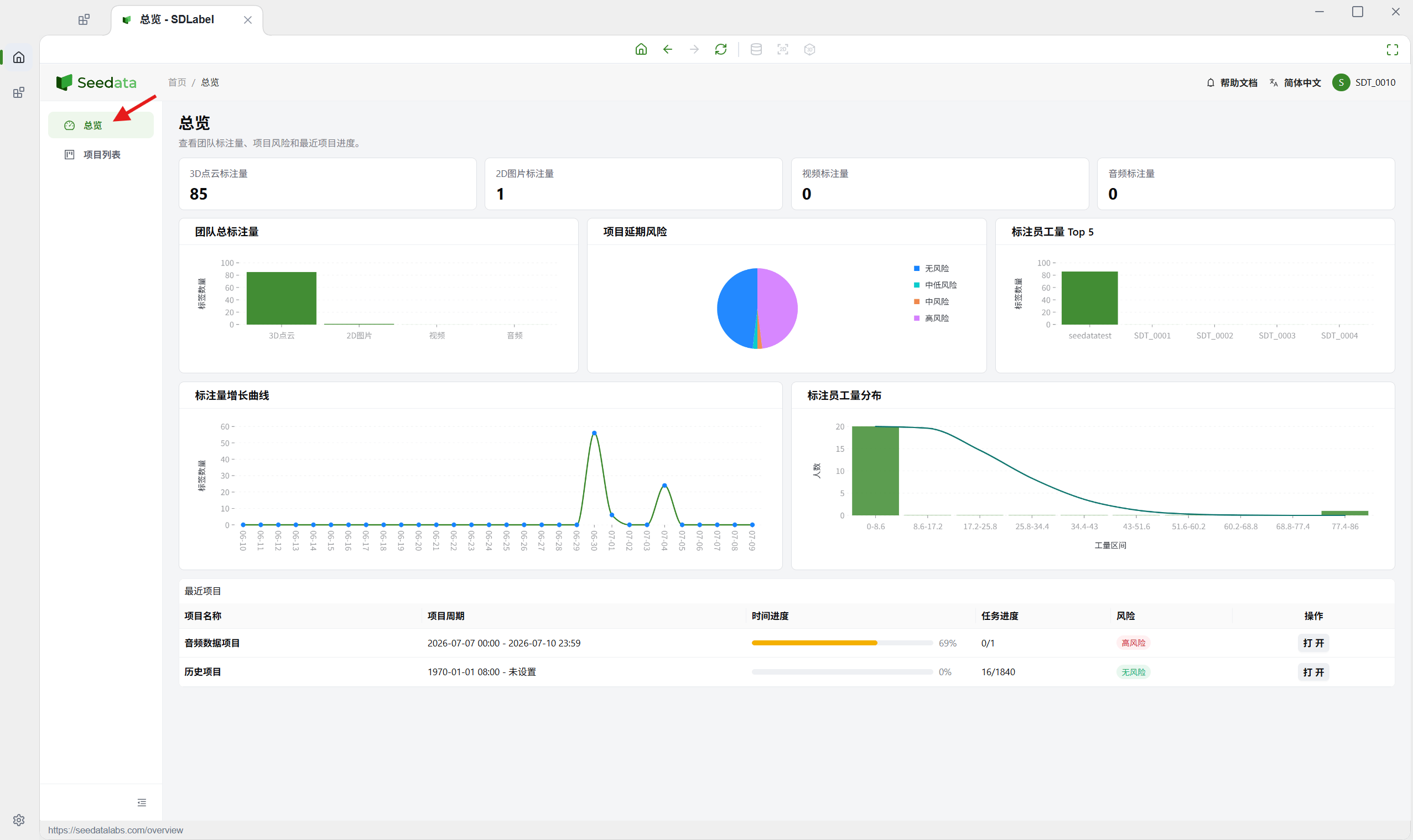Image resolution: width=1413 pixels, height=840 pixels.
Task: Open 总览 in the sidebar menu
Action: pyautogui.click(x=101, y=125)
